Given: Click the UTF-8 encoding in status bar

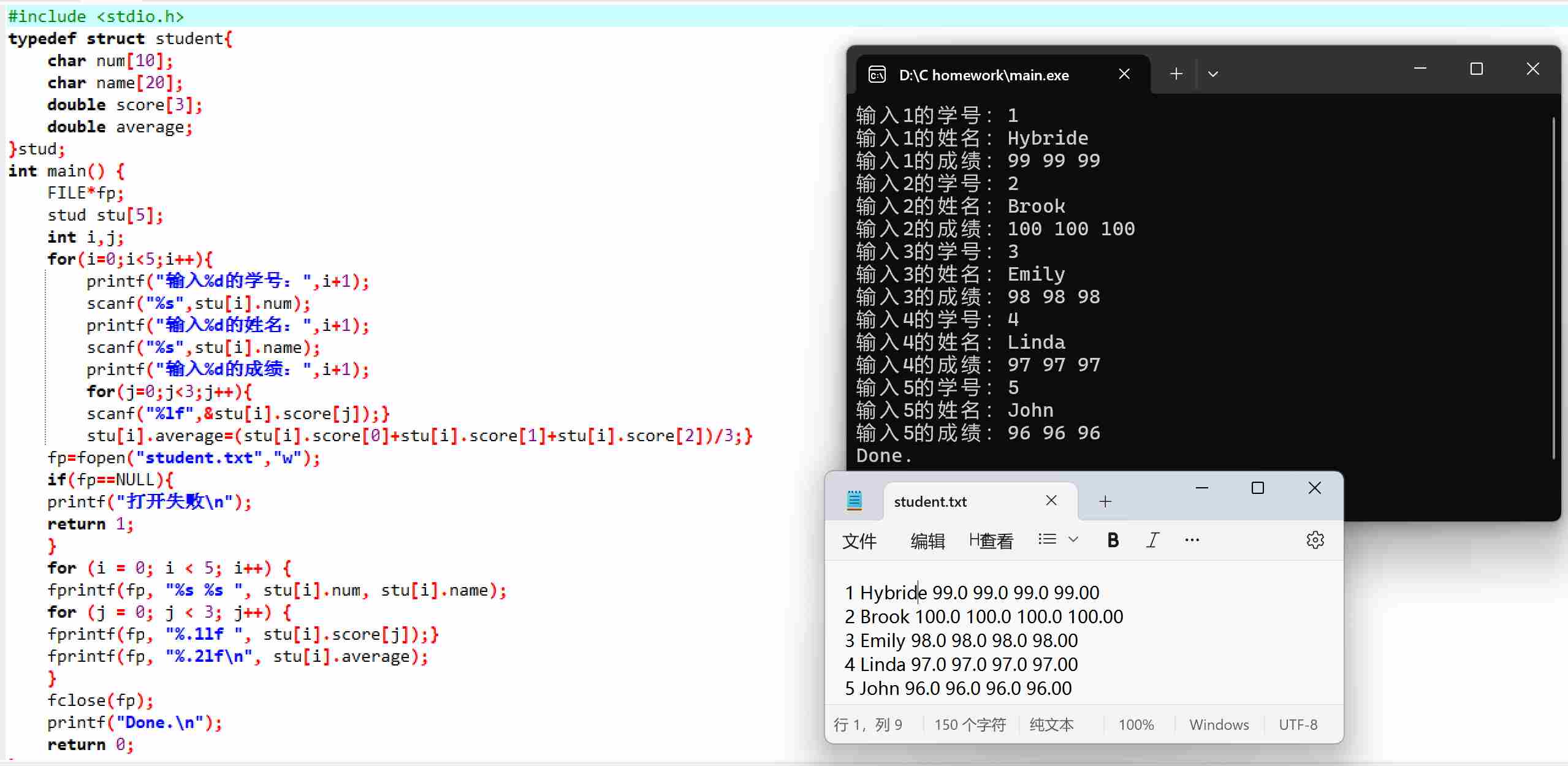Looking at the screenshot, I should [1298, 725].
